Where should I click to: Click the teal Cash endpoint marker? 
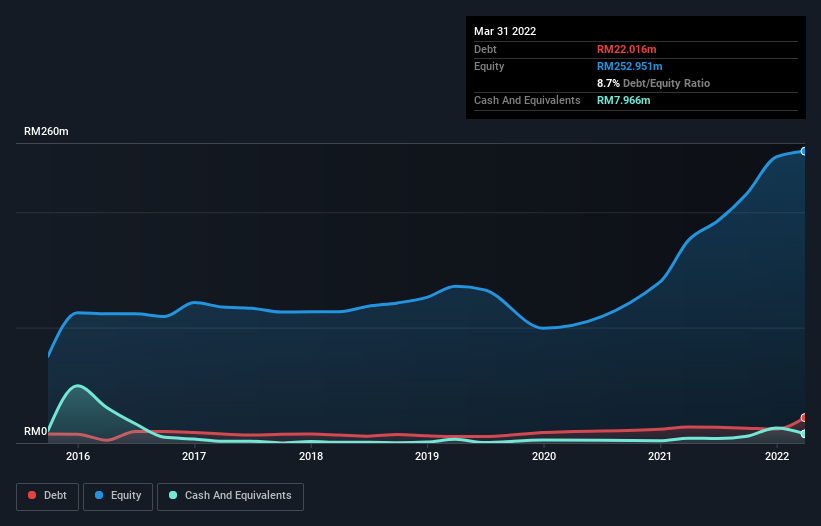(804, 434)
